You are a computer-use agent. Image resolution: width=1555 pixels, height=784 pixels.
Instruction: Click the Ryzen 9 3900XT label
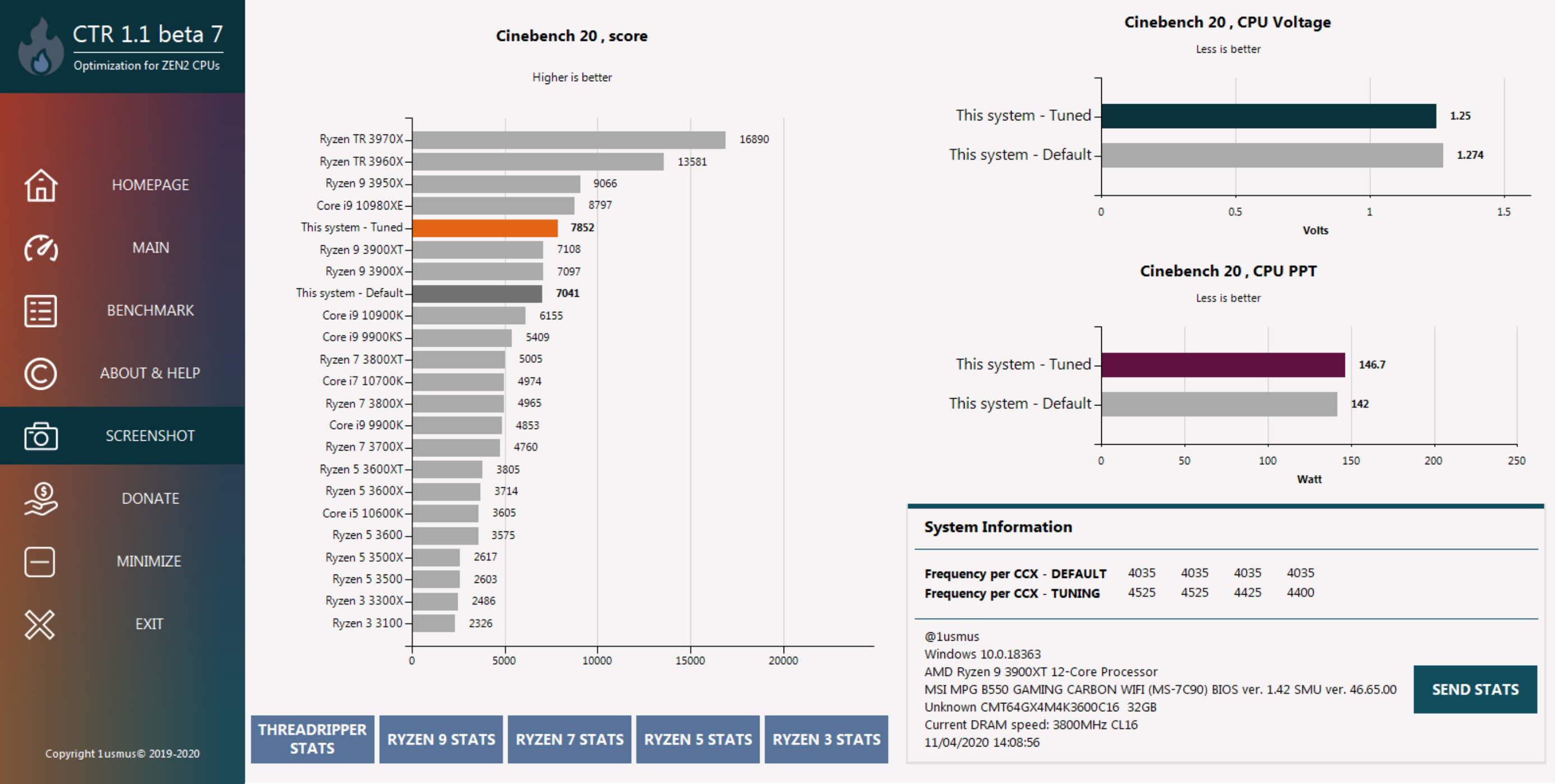point(361,249)
